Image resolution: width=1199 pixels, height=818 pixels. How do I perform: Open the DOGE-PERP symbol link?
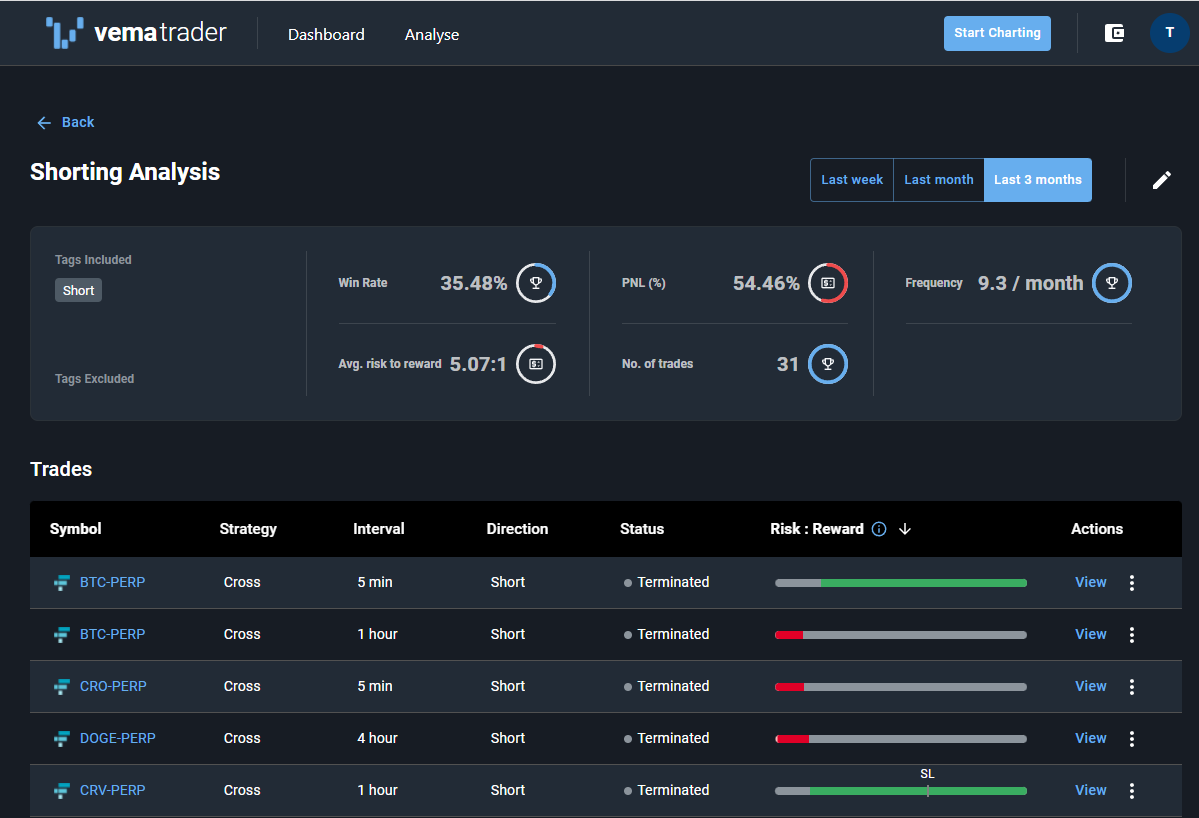[118, 738]
